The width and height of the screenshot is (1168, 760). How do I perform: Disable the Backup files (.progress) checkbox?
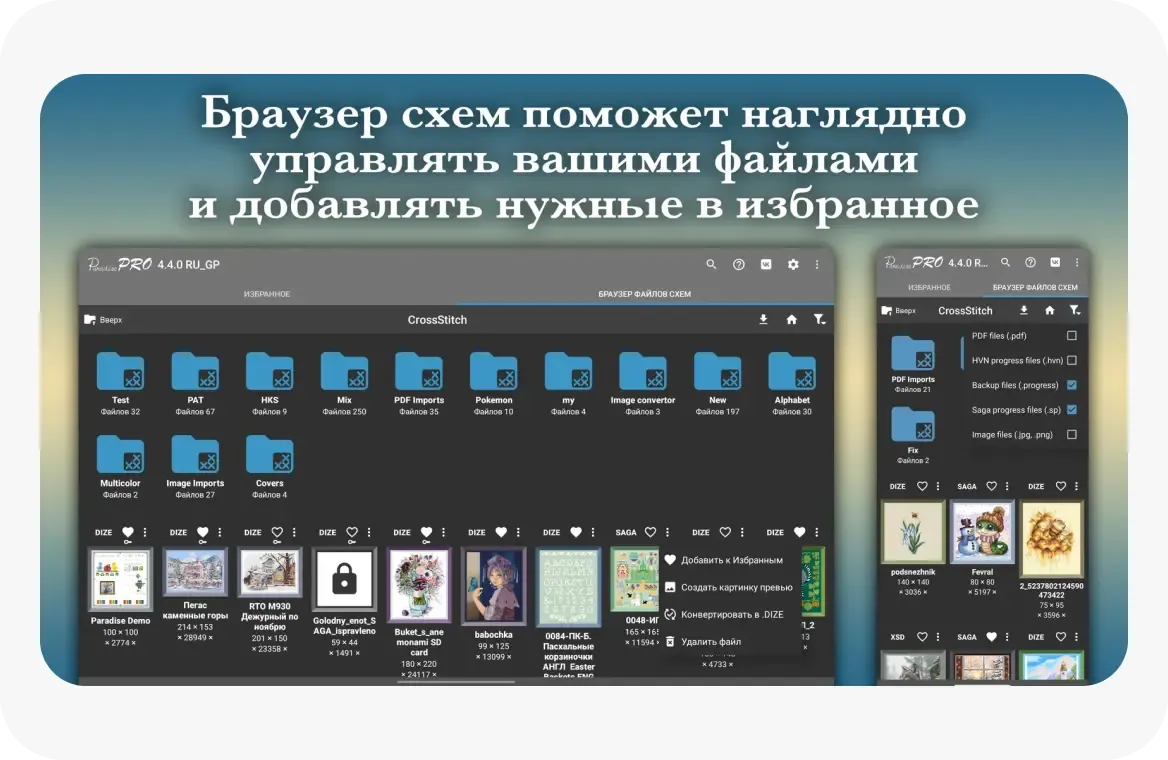click(x=1072, y=385)
